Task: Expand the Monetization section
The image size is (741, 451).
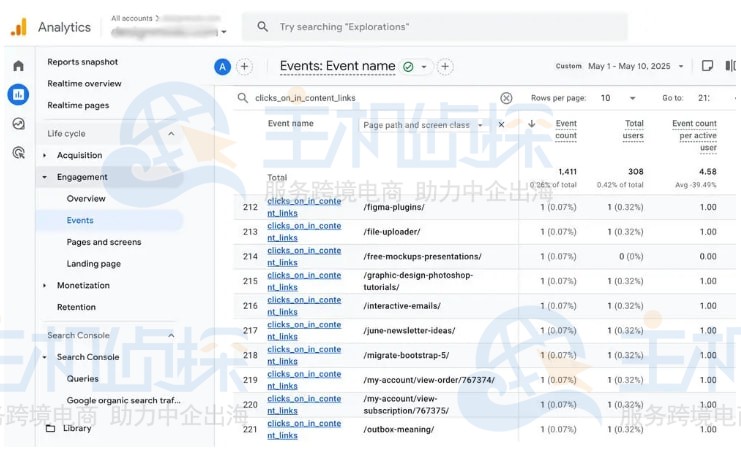Action: [x=45, y=286]
